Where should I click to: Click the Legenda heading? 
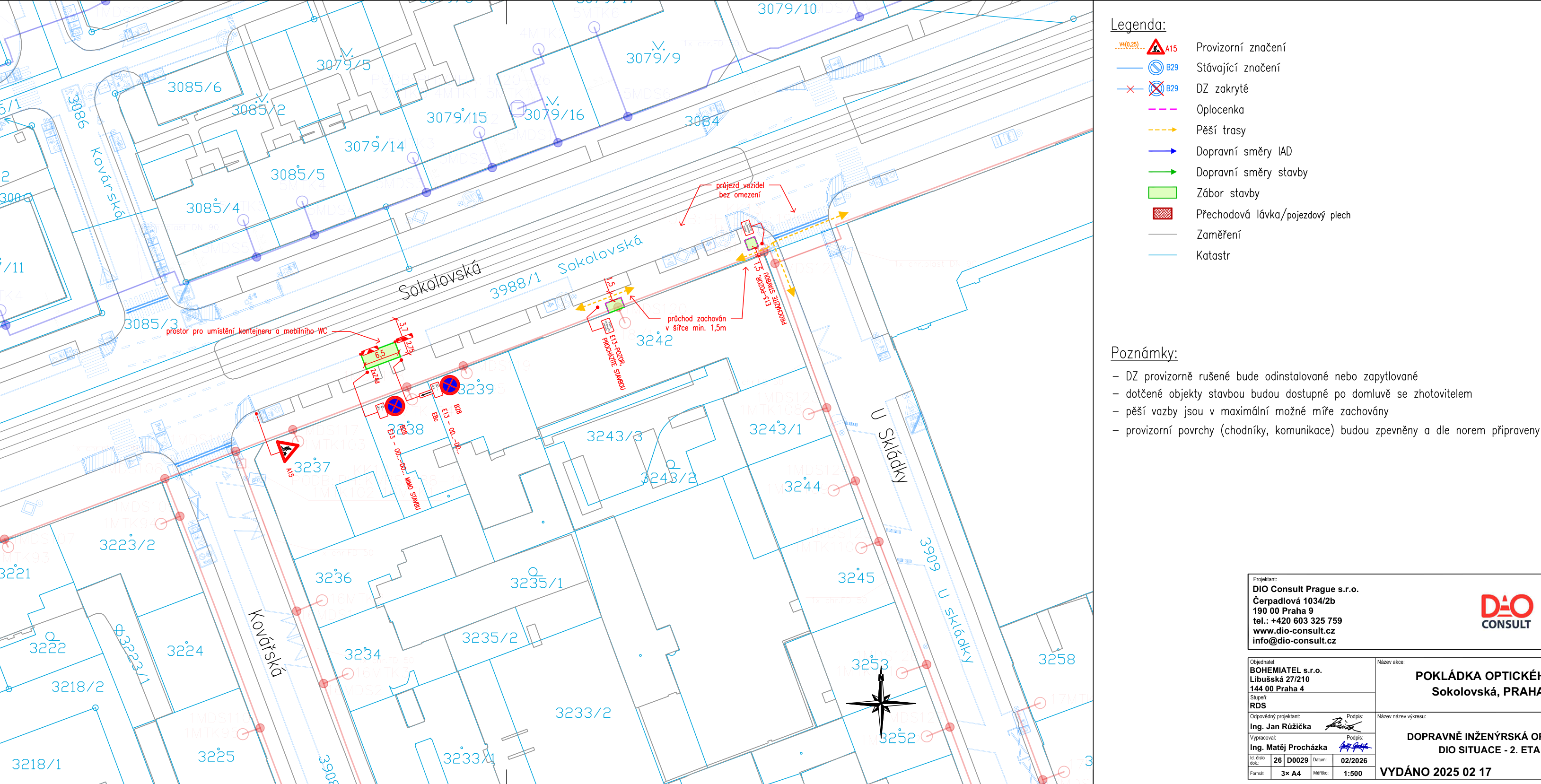tap(1138, 25)
